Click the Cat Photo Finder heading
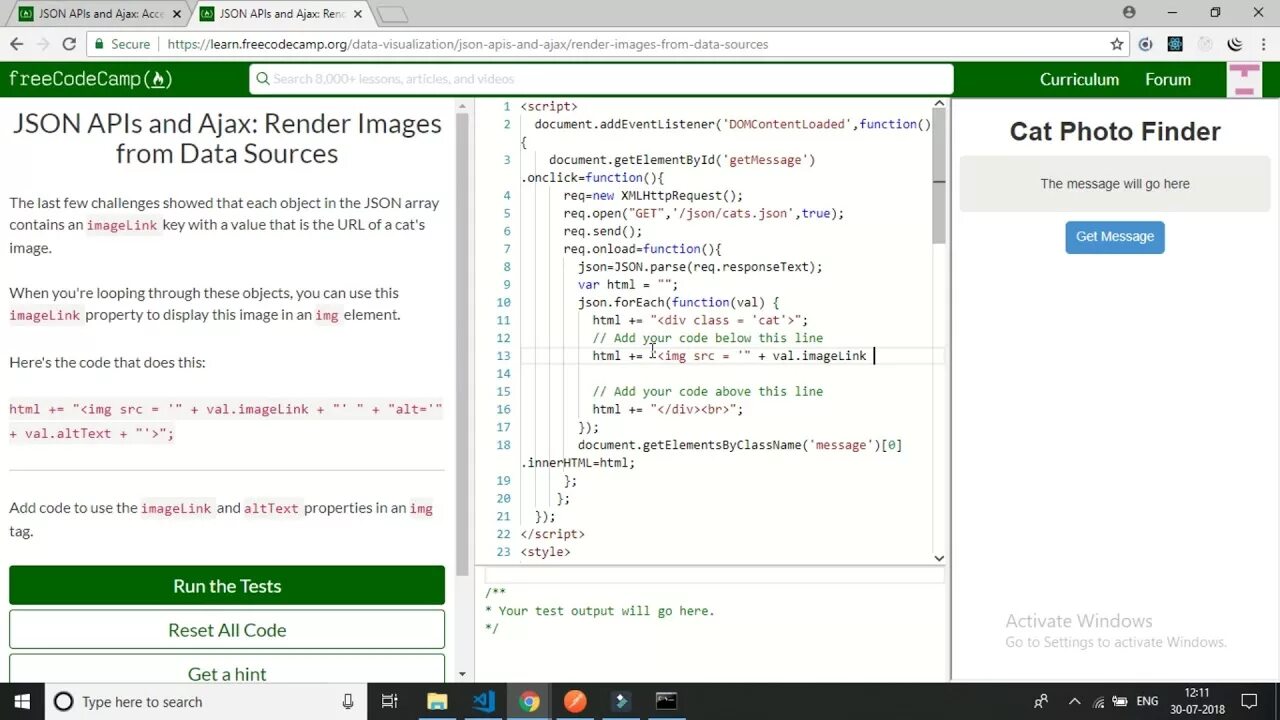Viewport: 1280px width, 720px height. pyautogui.click(x=1115, y=132)
